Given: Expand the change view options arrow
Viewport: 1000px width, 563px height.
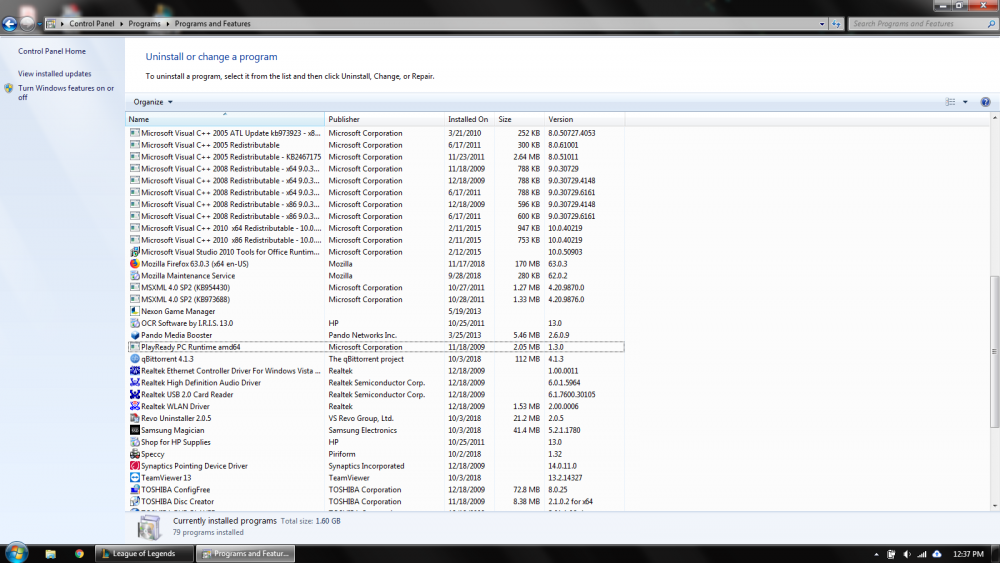Looking at the screenshot, I should [x=965, y=102].
